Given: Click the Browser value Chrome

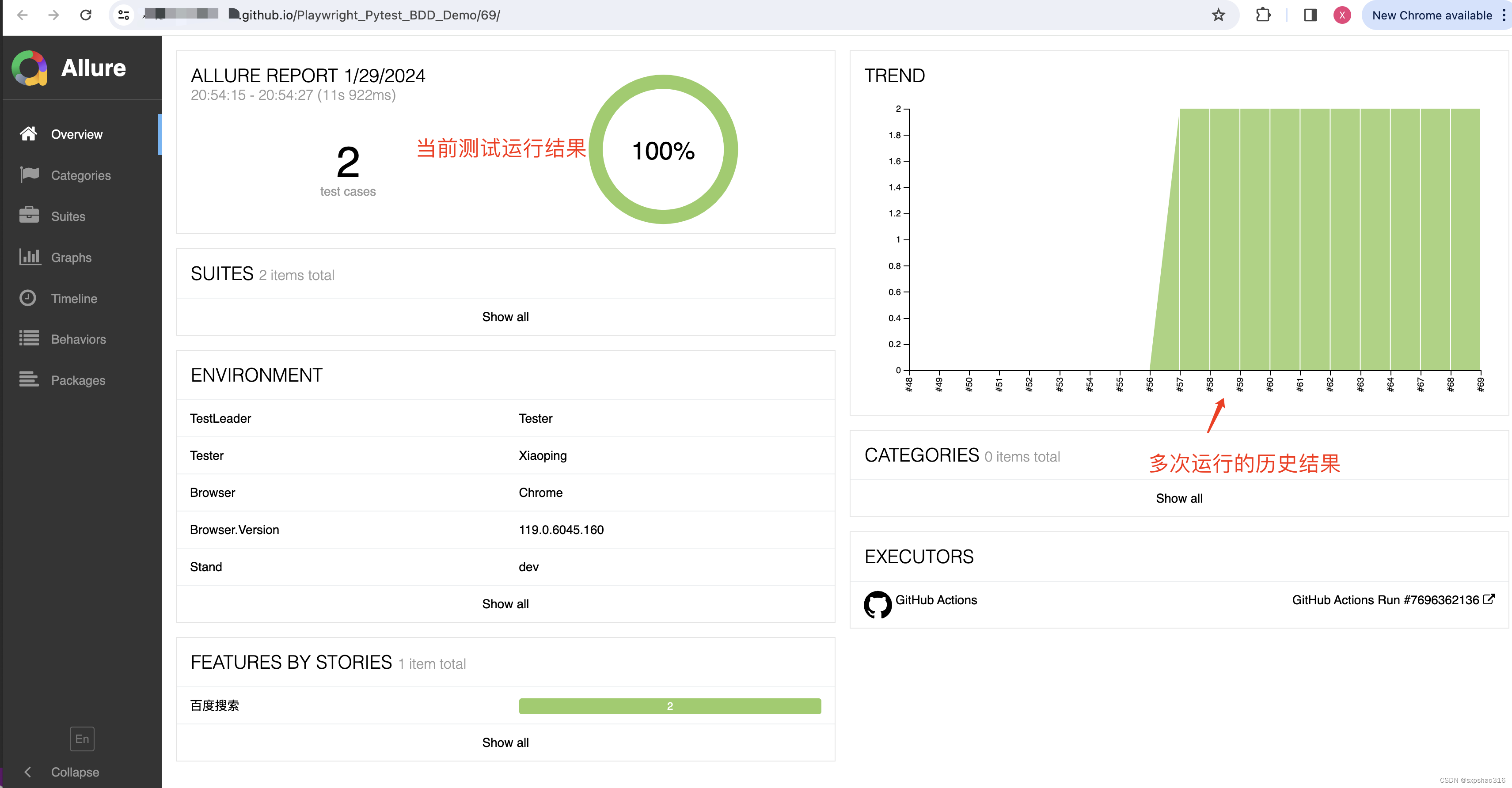Looking at the screenshot, I should point(540,493).
